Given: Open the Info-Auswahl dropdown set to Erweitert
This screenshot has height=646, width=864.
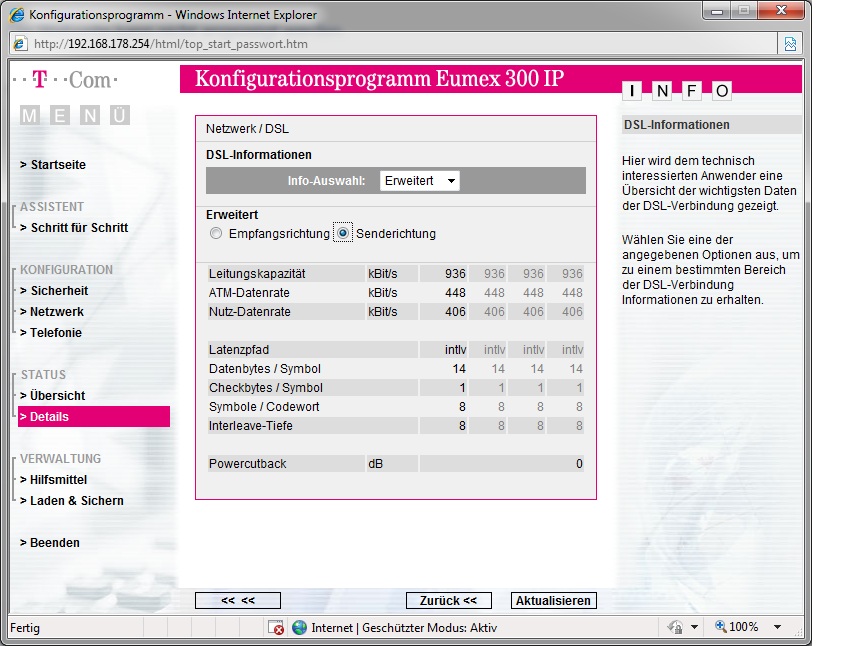Looking at the screenshot, I should coord(420,181).
